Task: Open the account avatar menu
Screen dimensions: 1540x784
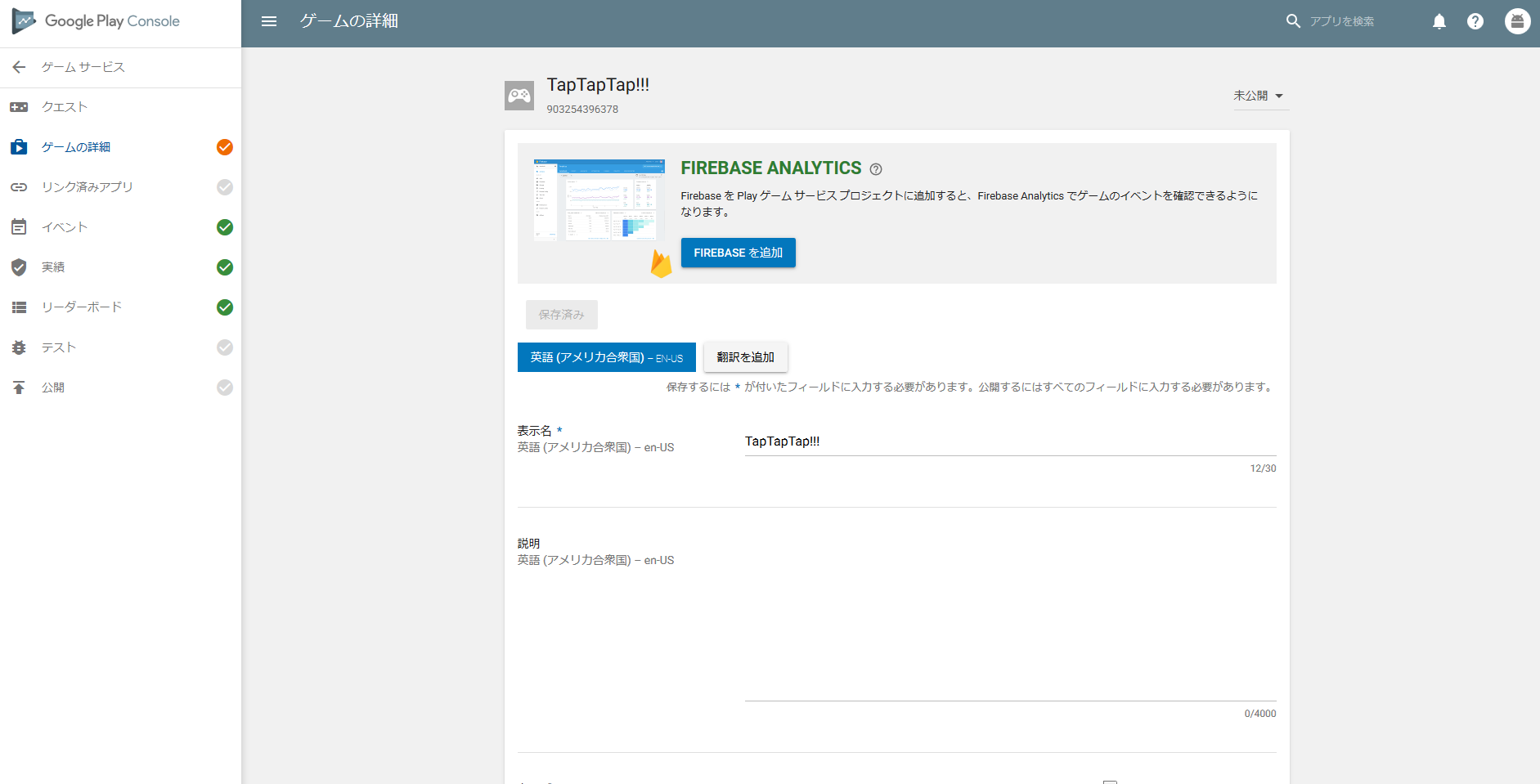Action: coord(1518,21)
